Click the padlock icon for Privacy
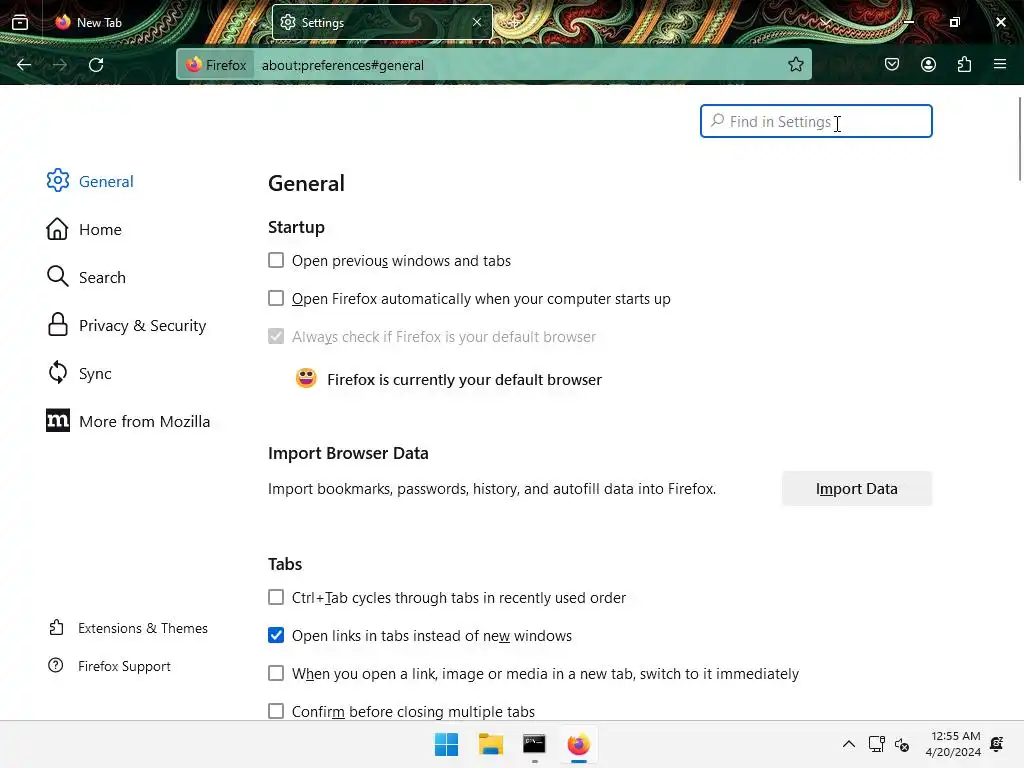The image size is (1024, 768). pyautogui.click(x=57, y=325)
